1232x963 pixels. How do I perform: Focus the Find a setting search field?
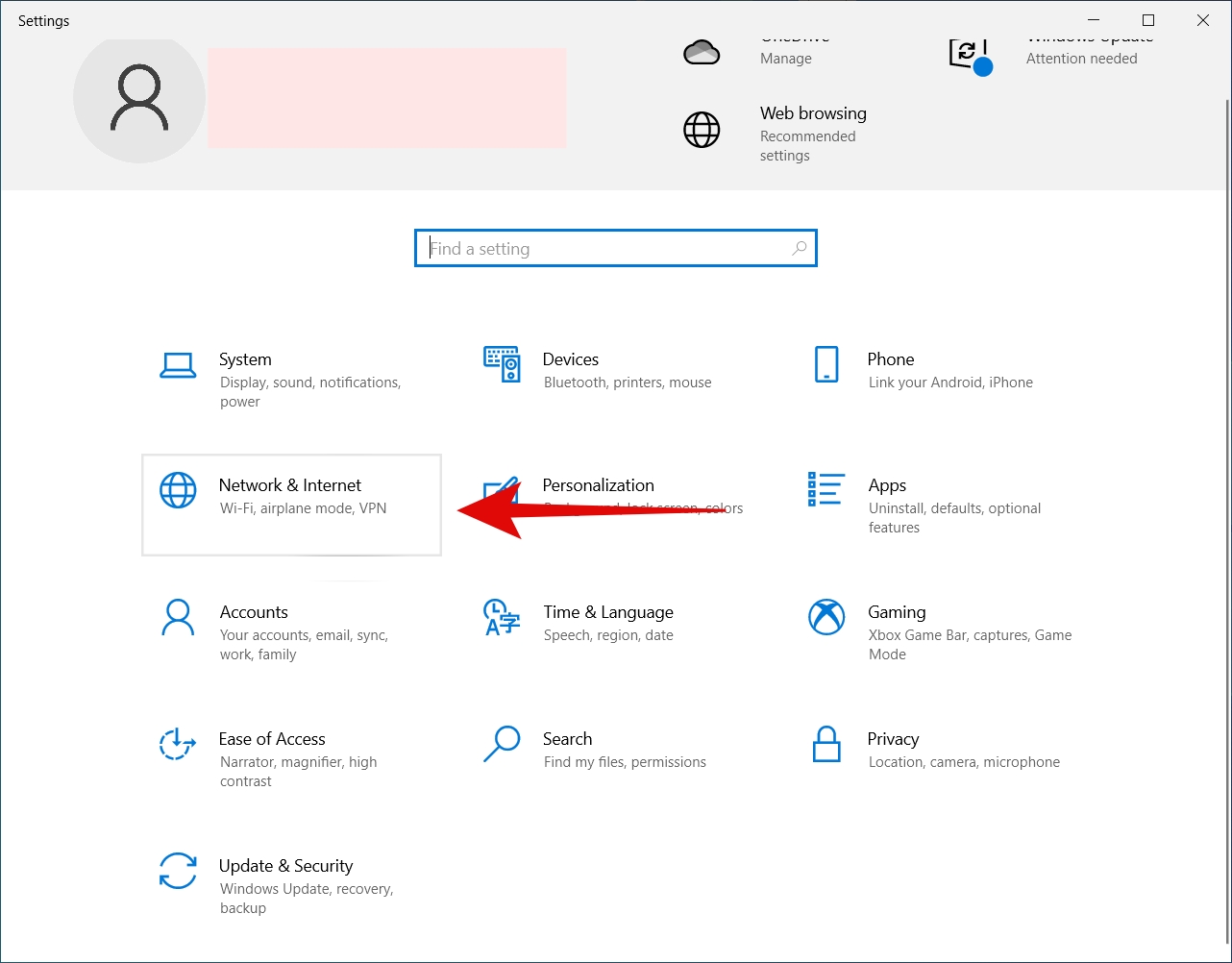[616, 248]
